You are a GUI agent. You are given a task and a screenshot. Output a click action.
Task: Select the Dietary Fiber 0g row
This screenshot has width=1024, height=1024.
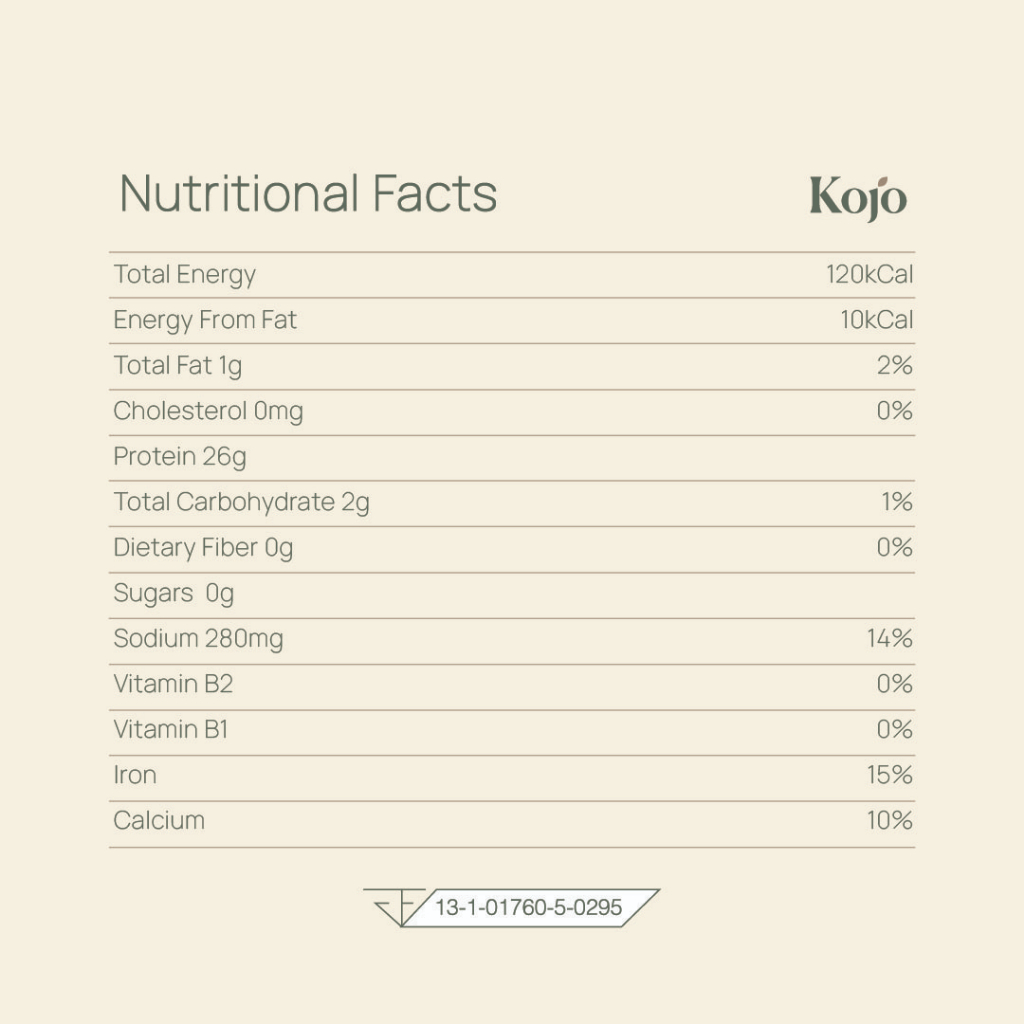pyautogui.click(x=512, y=549)
